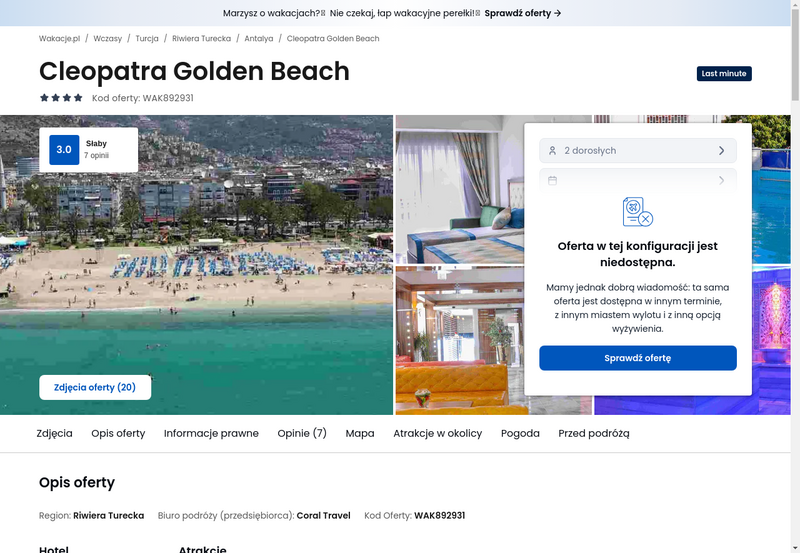
Task: Go to Informacje prawne tab
Action: pyautogui.click(x=211, y=434)
